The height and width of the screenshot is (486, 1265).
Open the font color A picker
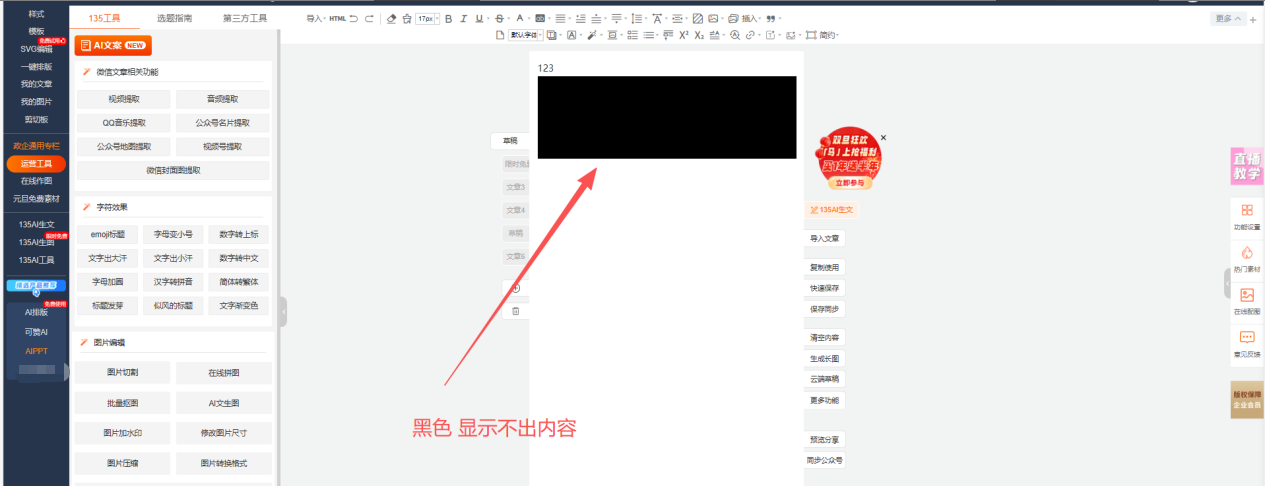pyautogui.click(x=519, y=18)
